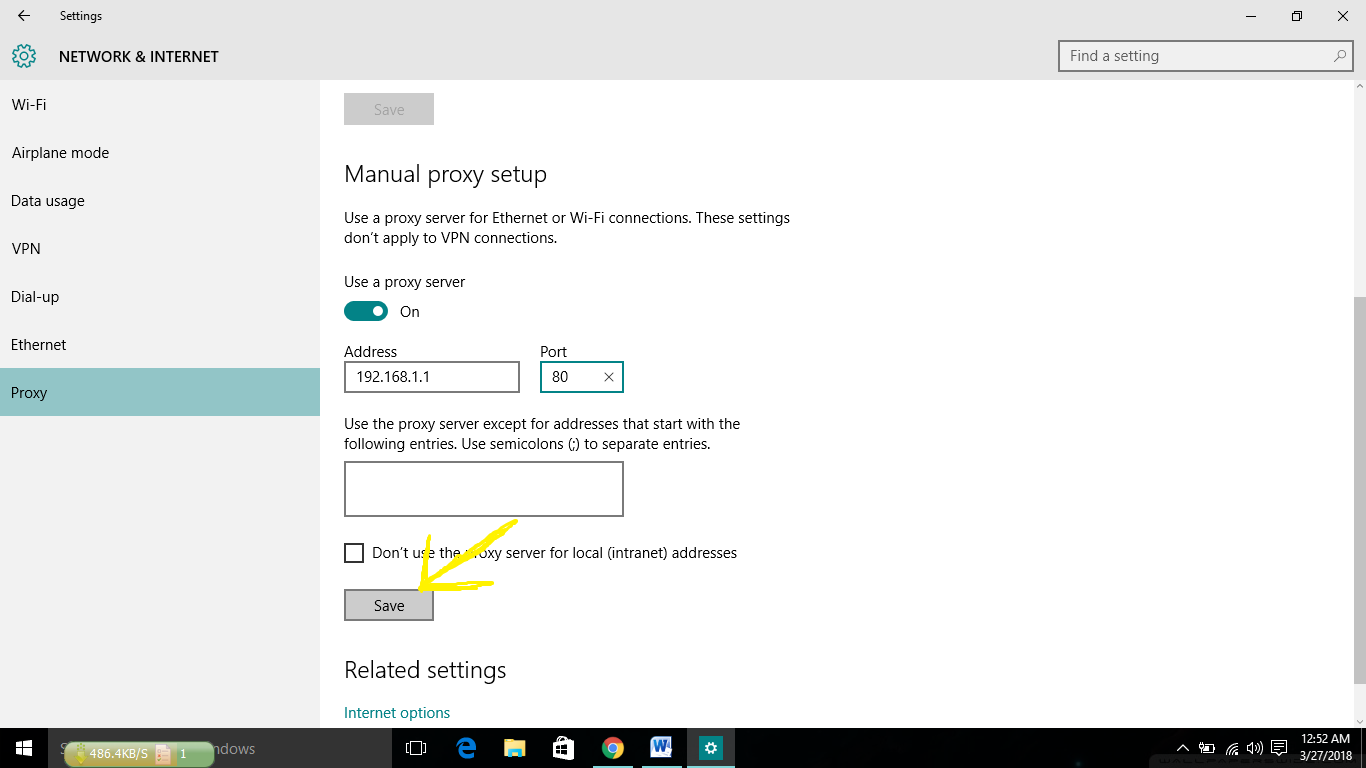Open the Ethernet settings section
Viewport: 1366px width, 768px height.
point(160,345)
